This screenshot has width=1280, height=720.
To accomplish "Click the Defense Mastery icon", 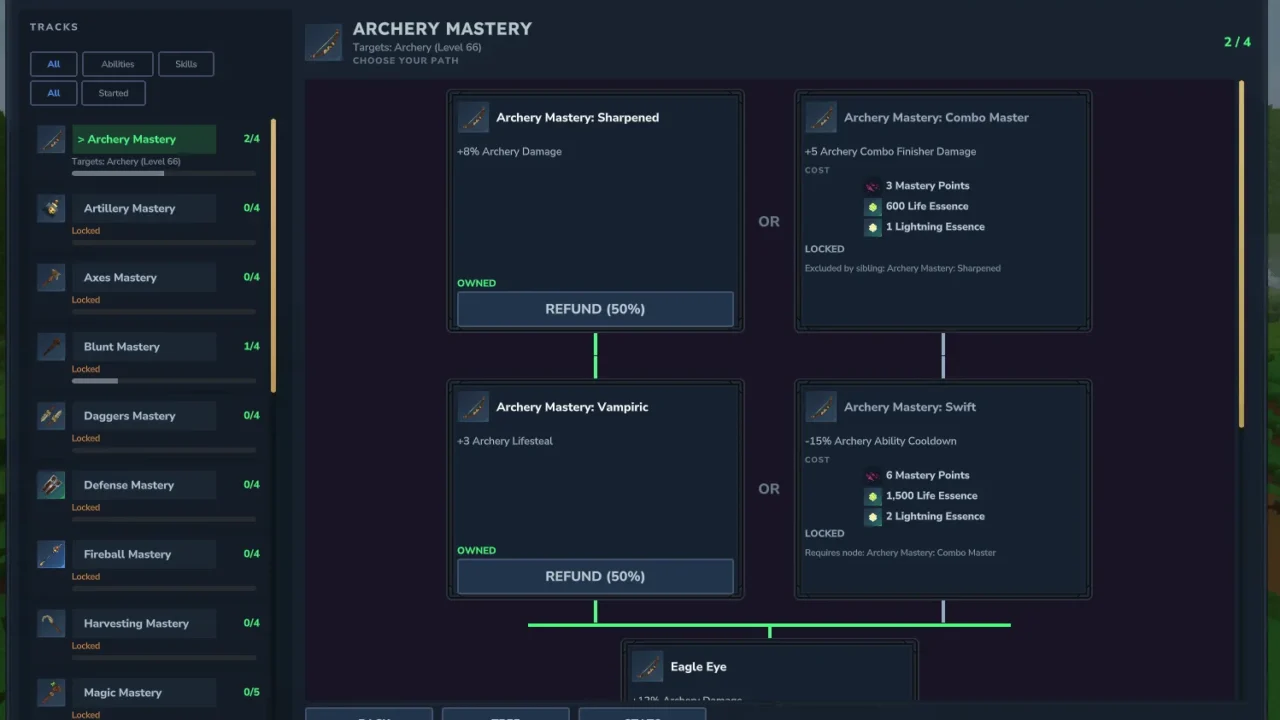I will tap(51, 484).
